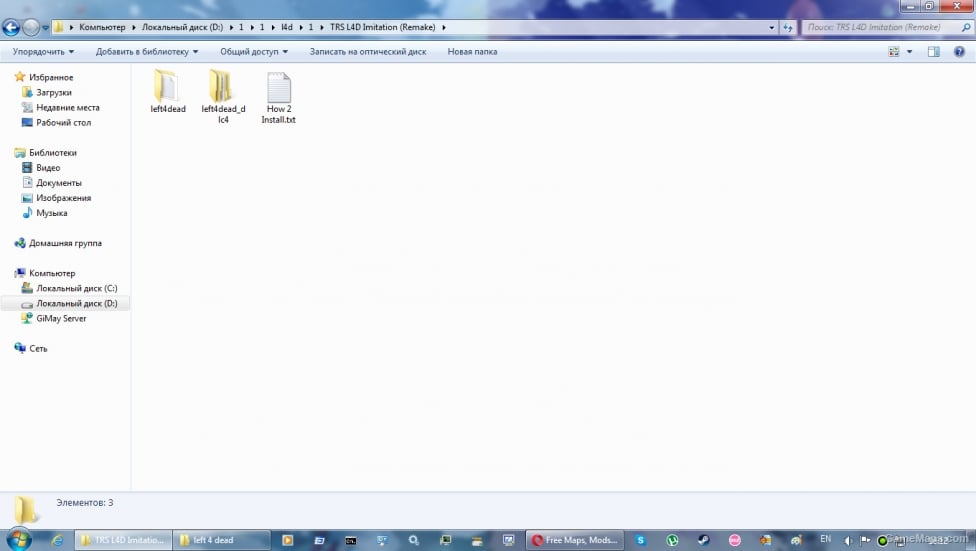Image resolution: width=976 pixels, height=551 pixels.
Task: Open the Видео library
Action: point(48,167)
